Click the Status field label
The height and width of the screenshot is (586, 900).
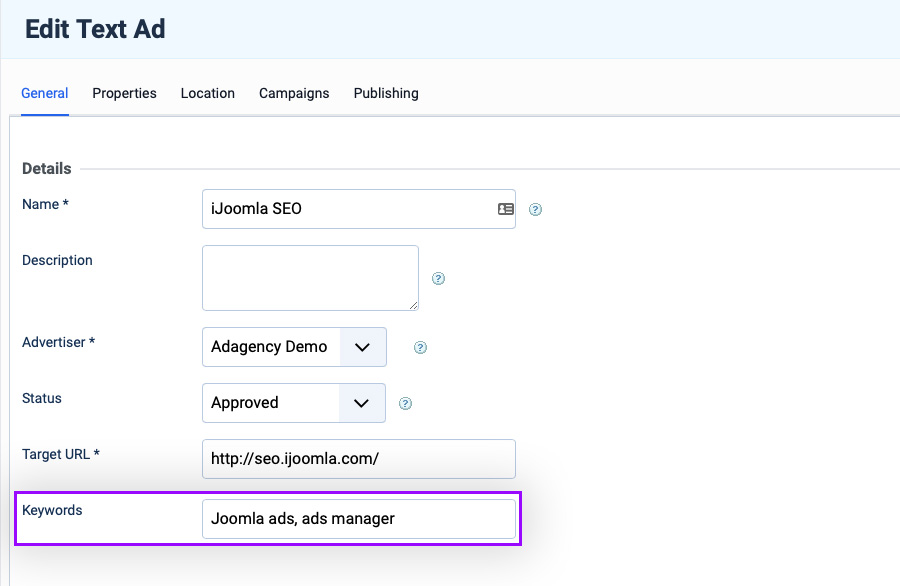point(42,398)
